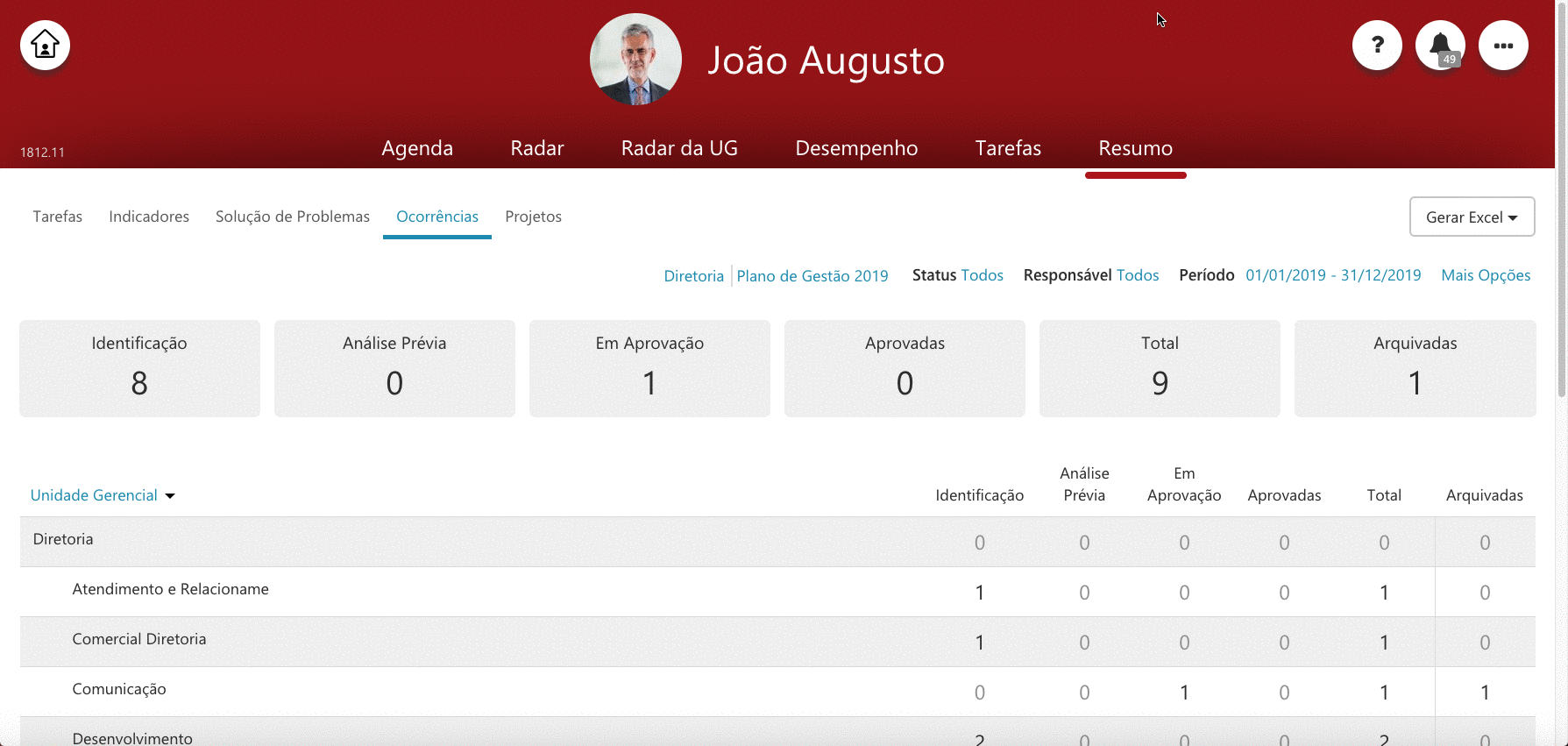Select the Comunicação row

click(777, 692)
